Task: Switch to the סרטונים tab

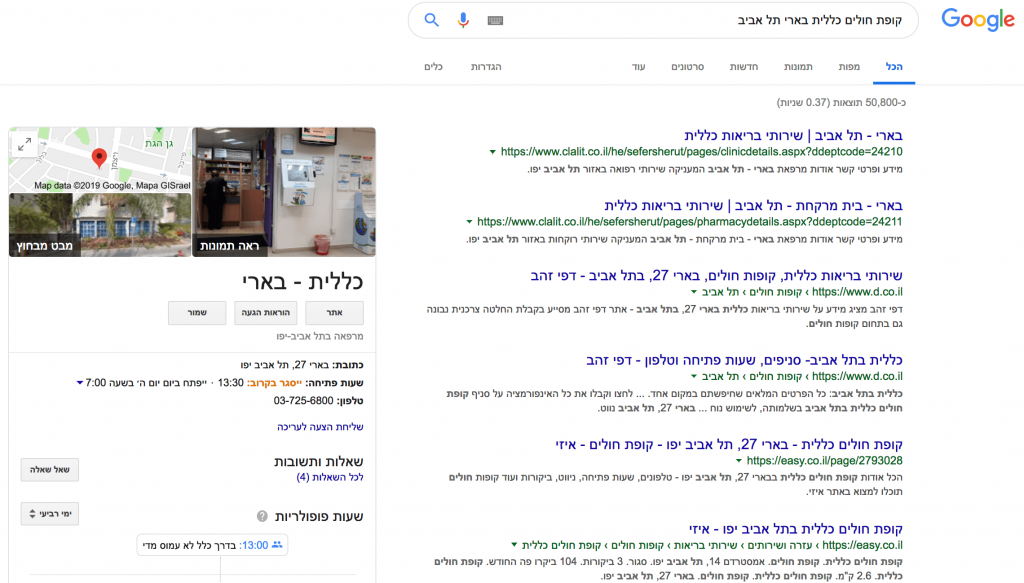Action: [688, 67]
